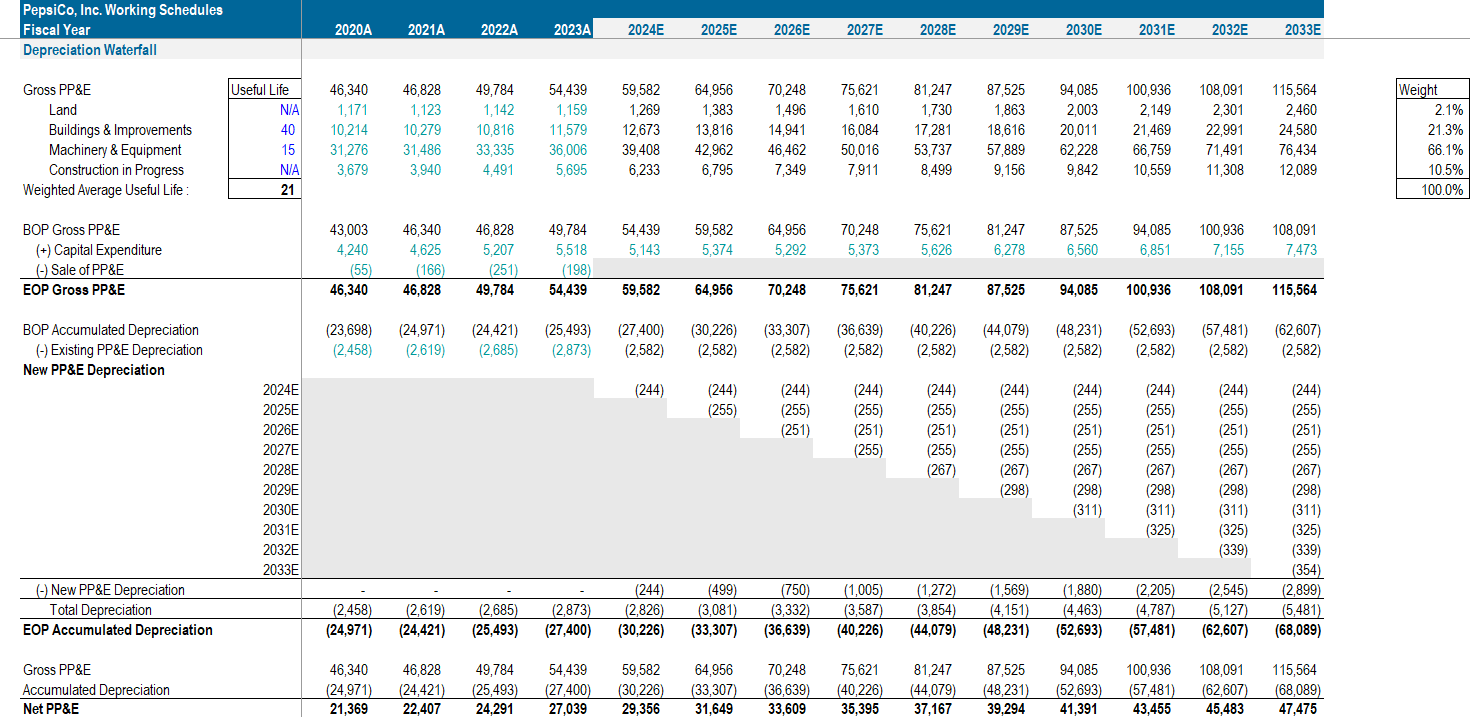1470x717 pixels.
Task: Select BOP Gross PP&E 2020A value 43,003
Action: [x=351, y=230]
